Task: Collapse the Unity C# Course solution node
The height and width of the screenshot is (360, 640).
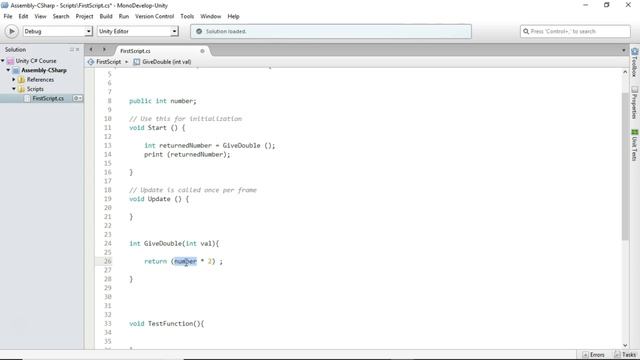Action: [x=3, y=61]
